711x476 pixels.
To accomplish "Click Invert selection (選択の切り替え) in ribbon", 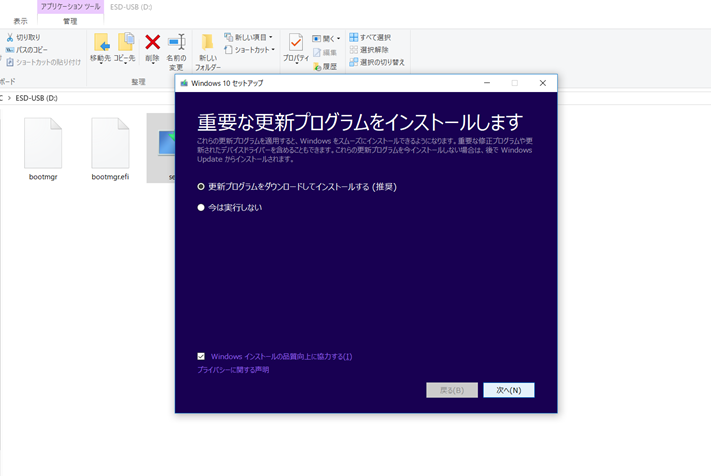I will click(x=377, y=62).
